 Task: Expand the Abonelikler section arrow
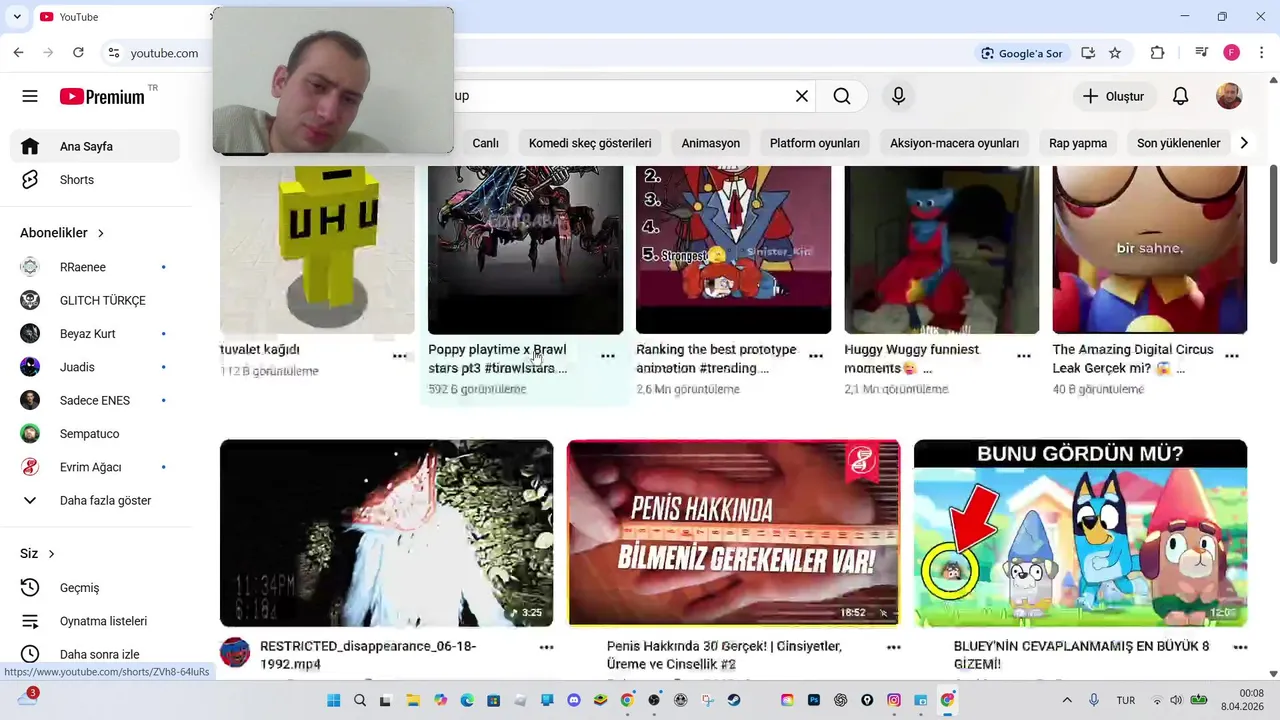[x=101, y=233]
